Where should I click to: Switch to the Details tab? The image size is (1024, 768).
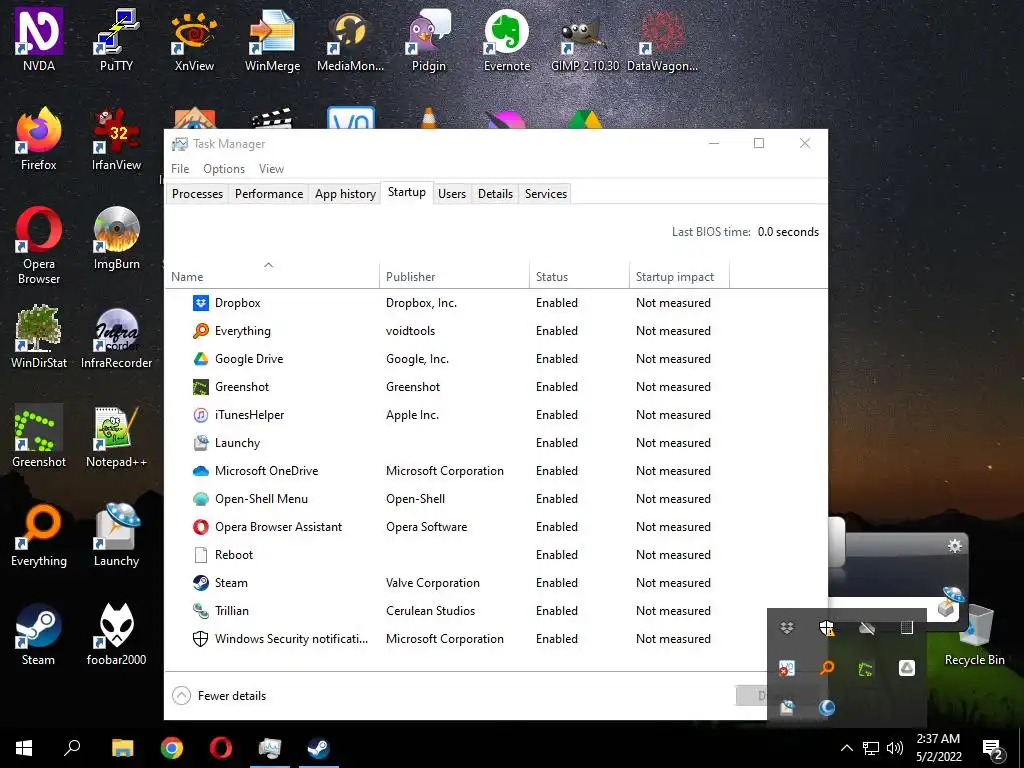495,193
